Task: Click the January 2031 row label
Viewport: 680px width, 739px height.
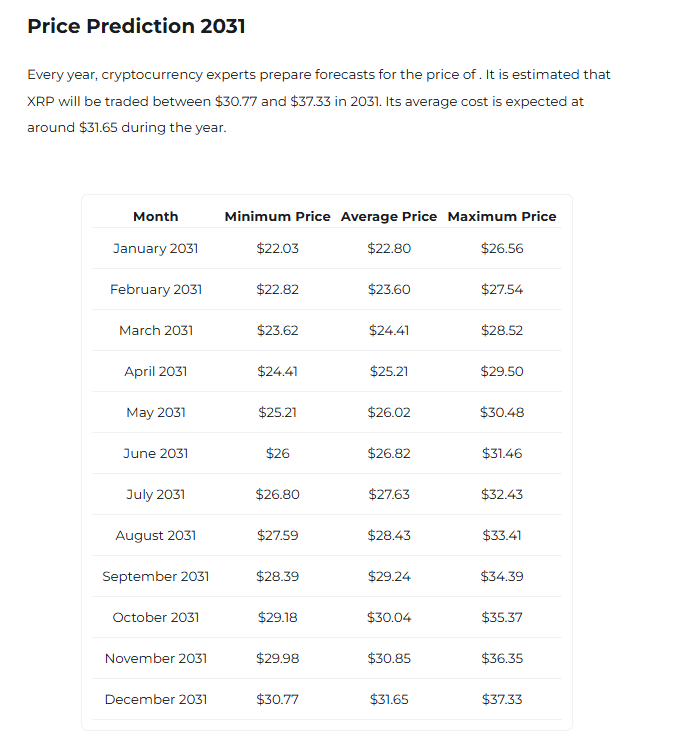Action: point(156,248)
